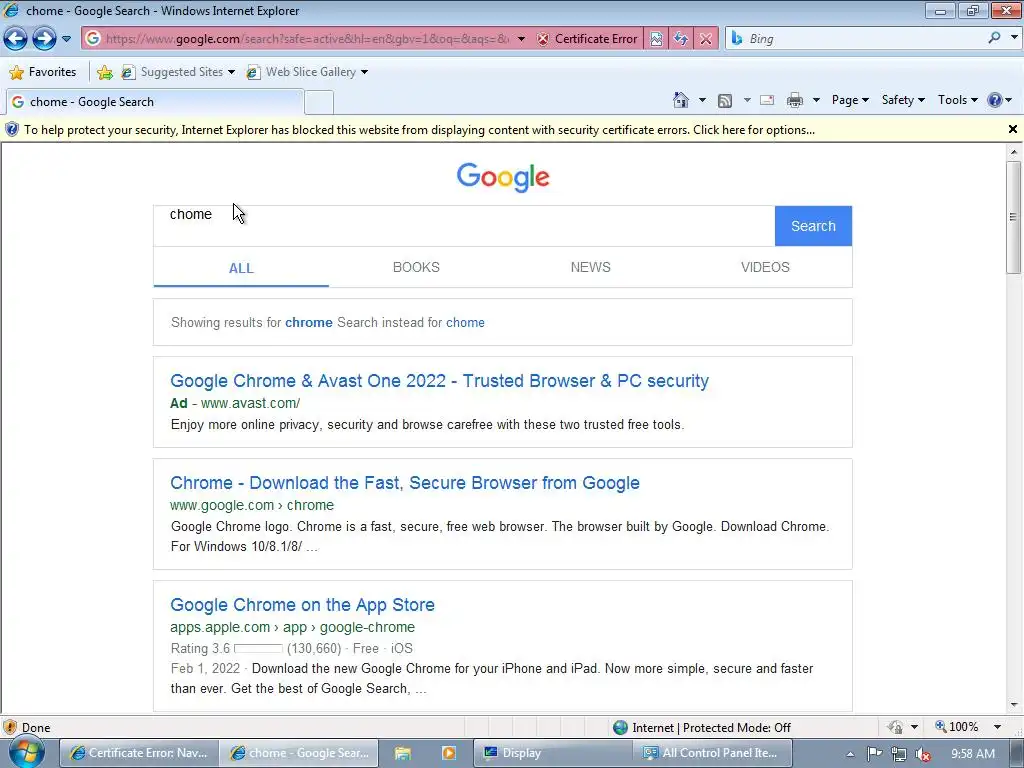Click the Certificate Error shield in address bar
Image resolution: width=1024 pixels, height=768 pixels.
587,39
